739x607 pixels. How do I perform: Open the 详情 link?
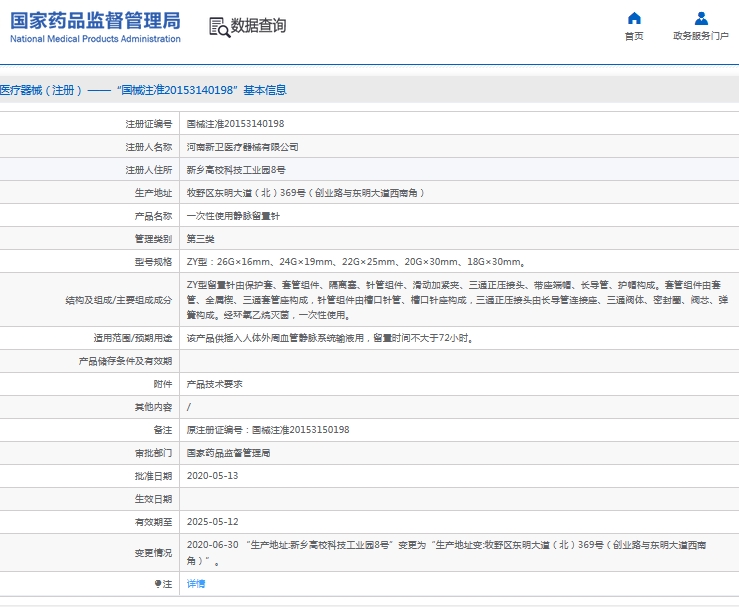196,584
